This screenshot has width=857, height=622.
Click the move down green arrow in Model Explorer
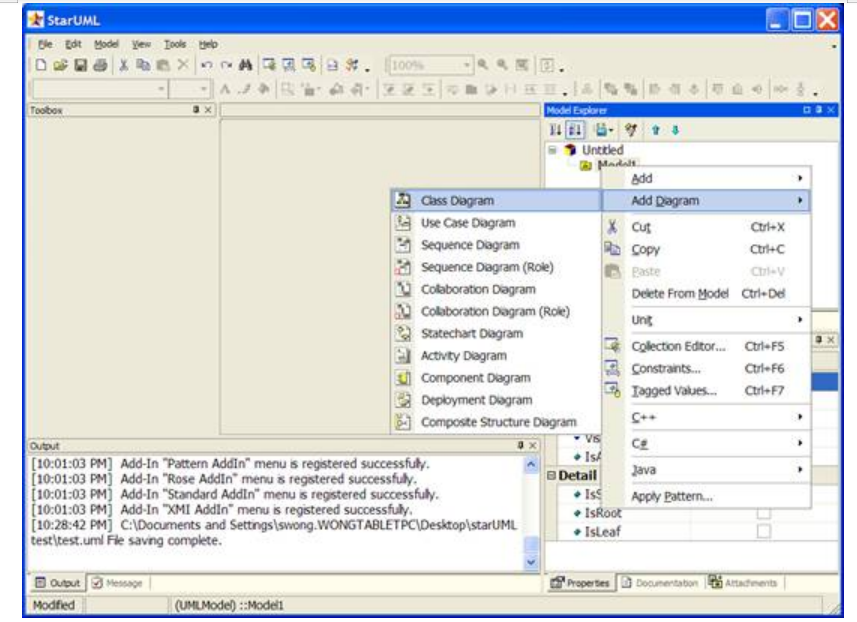tap(675, 130)
